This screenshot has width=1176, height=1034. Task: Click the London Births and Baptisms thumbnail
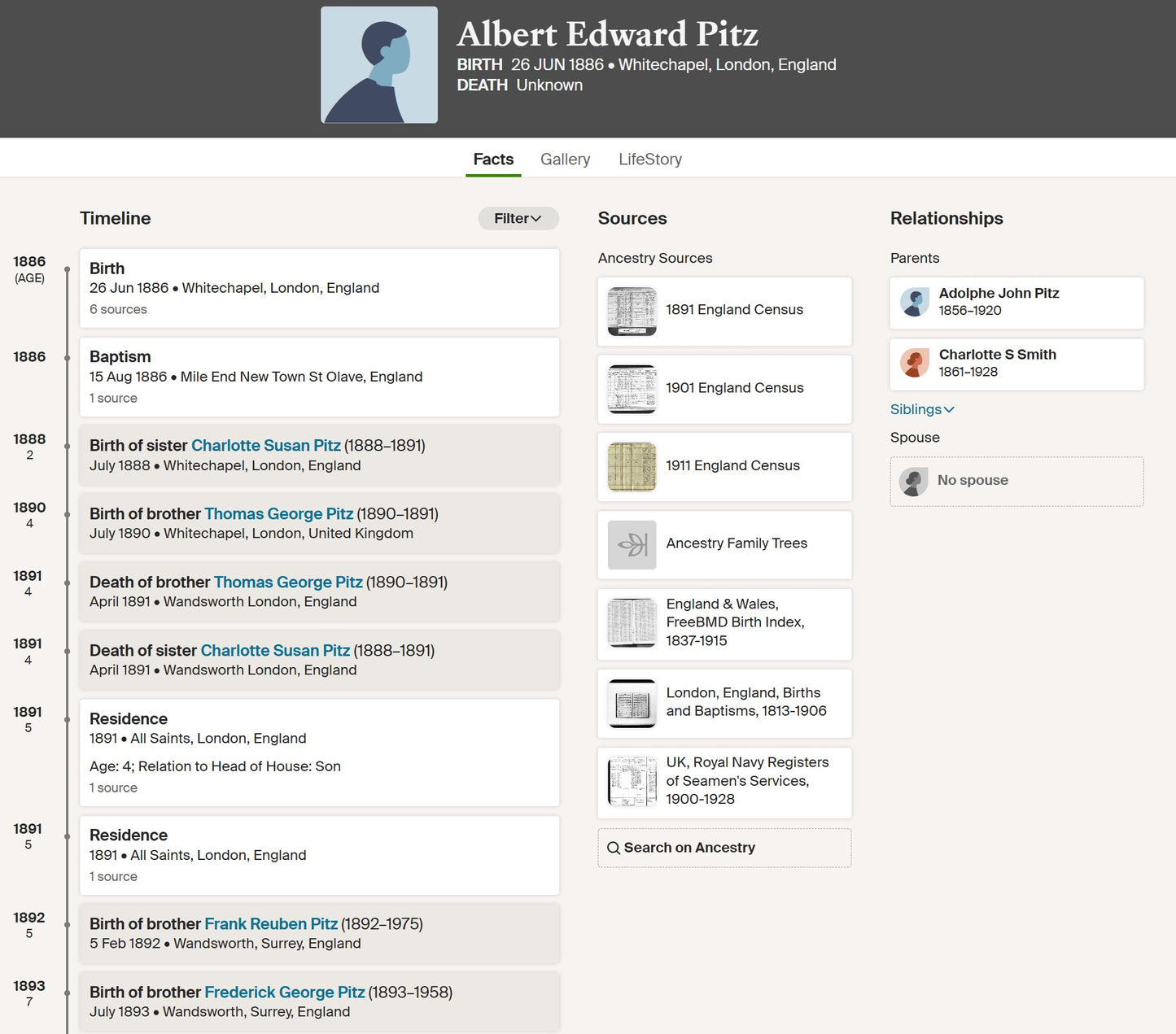(x=632, y=703)
